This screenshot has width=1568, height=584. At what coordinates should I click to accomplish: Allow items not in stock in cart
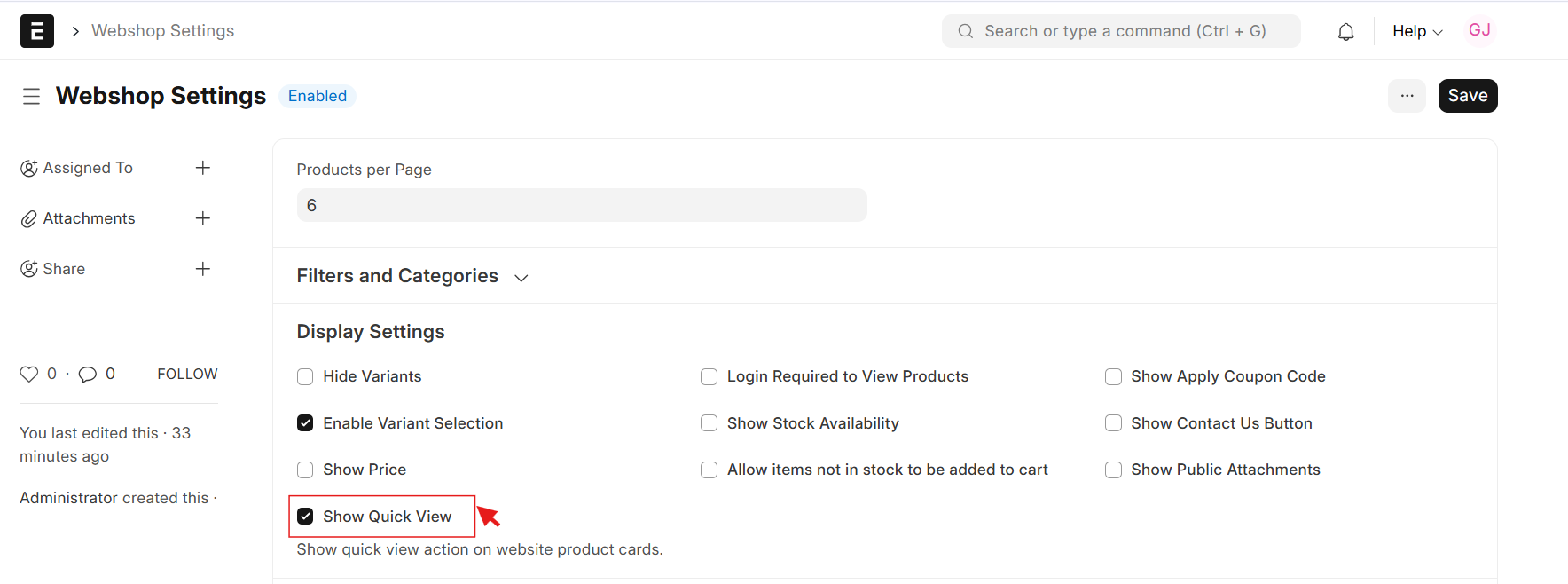[x=709, y=470]
